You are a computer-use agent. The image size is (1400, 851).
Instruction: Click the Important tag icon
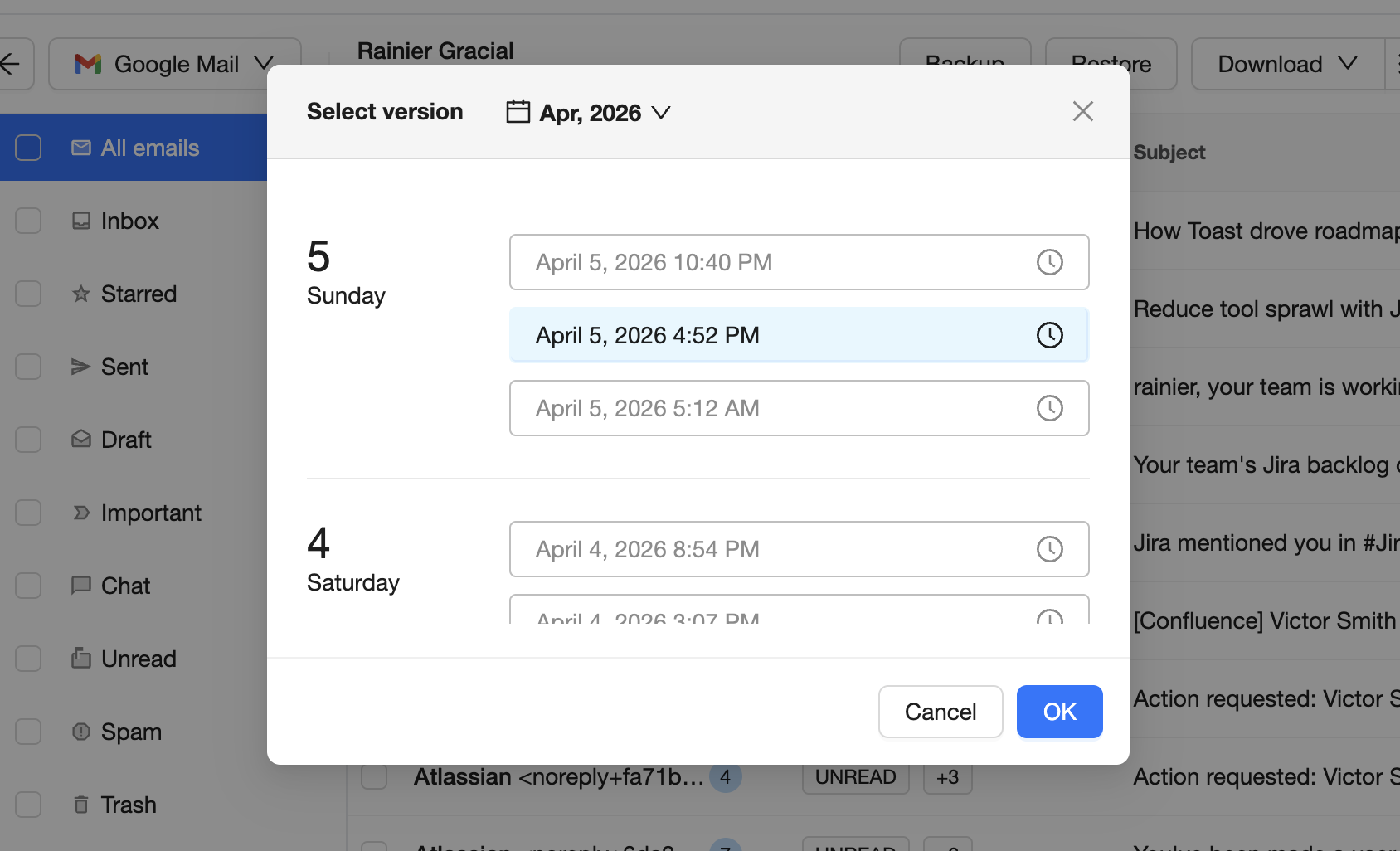(81, 513)
